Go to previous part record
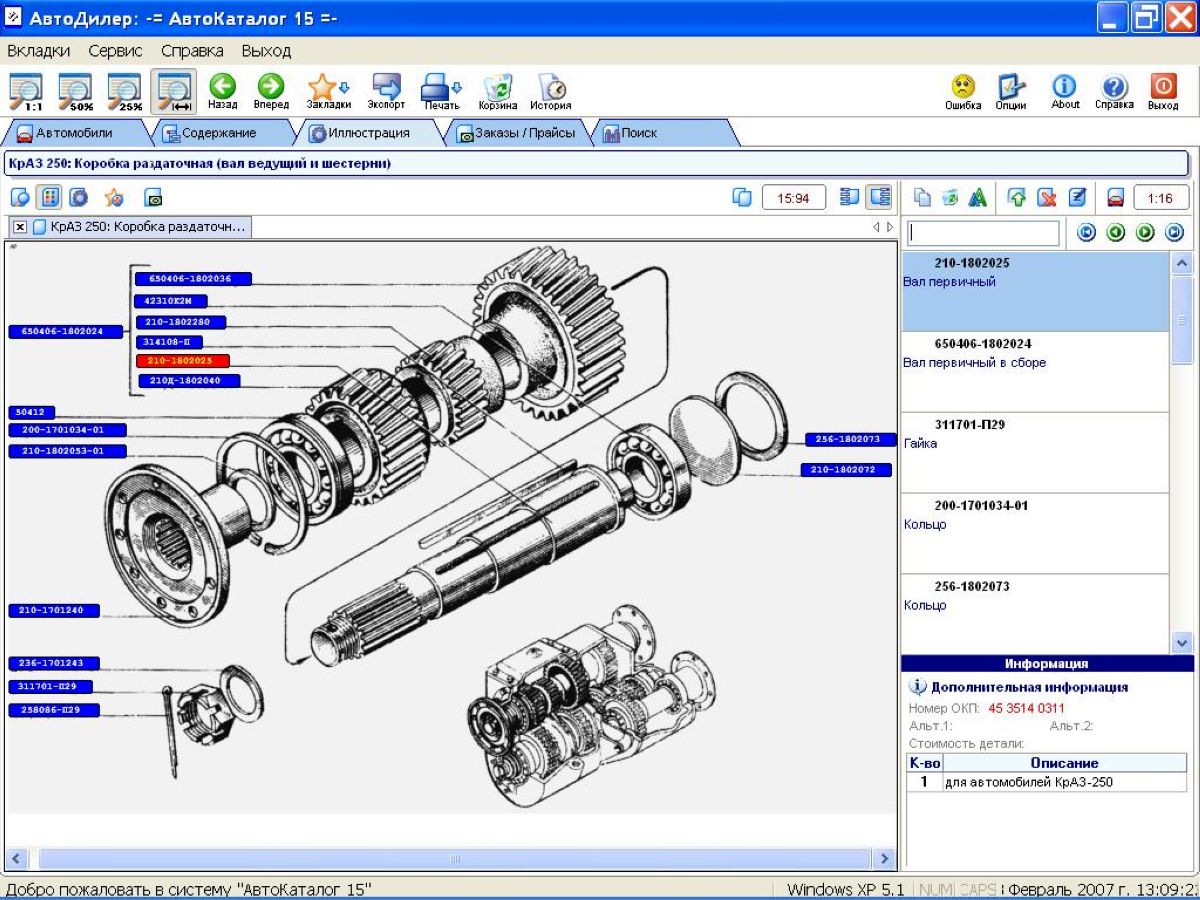 coord(1116,233)
